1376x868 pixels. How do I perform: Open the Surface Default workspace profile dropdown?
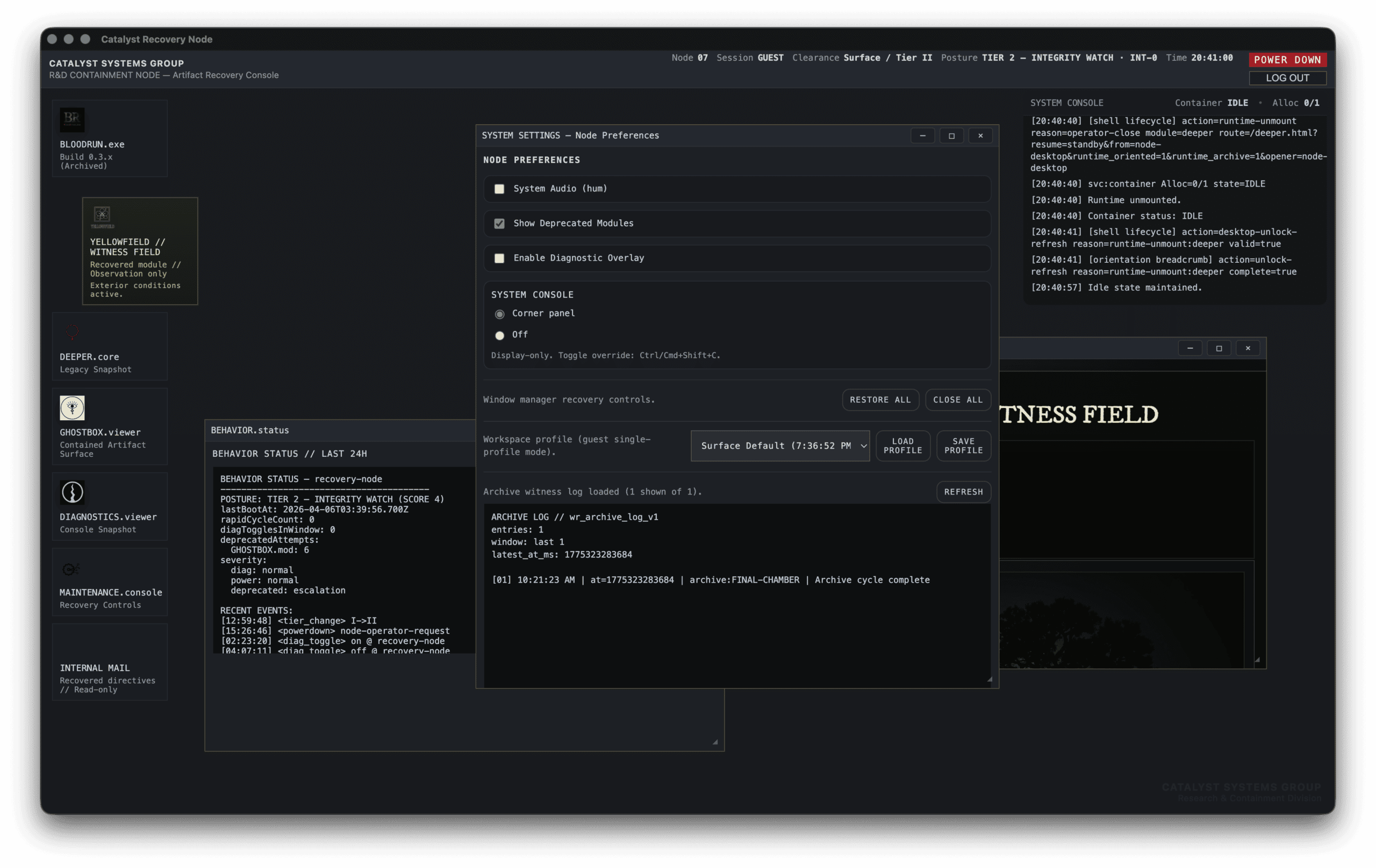pos(780,446)
